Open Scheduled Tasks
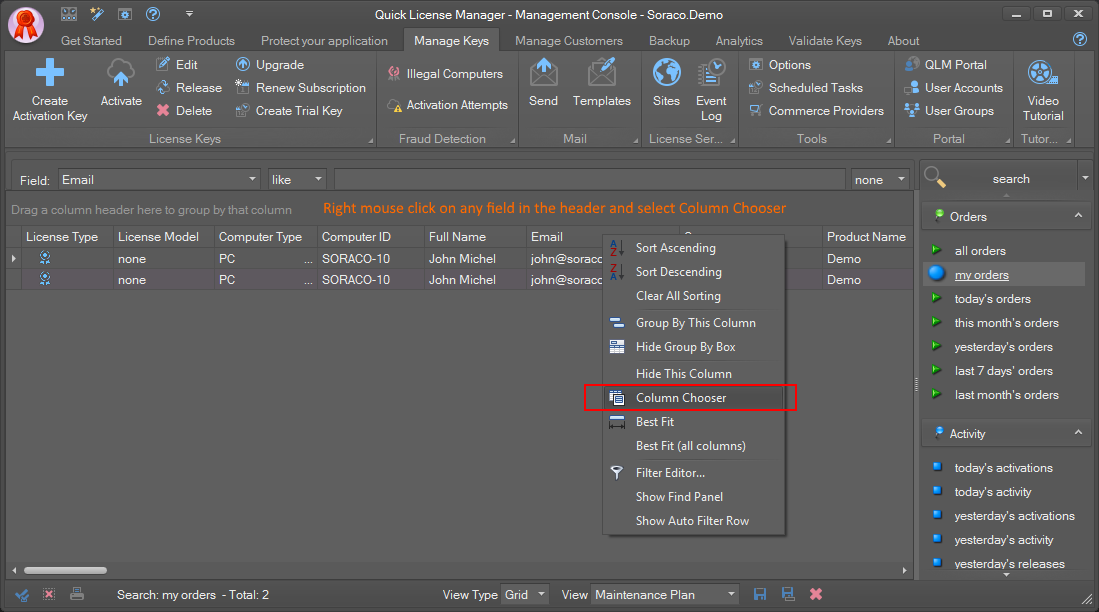This screenshot has width=1099, height=612. [x=806, y=88]
